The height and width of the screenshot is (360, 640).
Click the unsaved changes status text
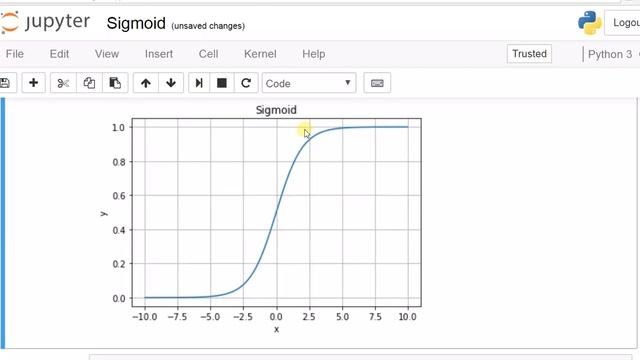click(x=208, y=26)
